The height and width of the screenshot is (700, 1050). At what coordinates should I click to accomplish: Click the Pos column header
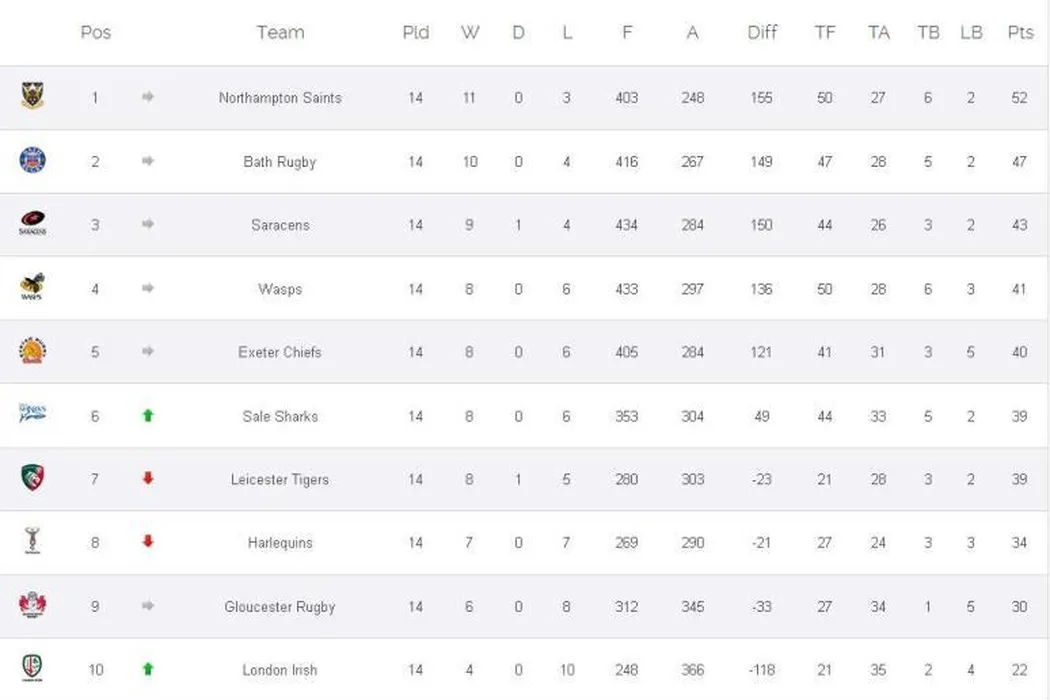tap(95, 32)
